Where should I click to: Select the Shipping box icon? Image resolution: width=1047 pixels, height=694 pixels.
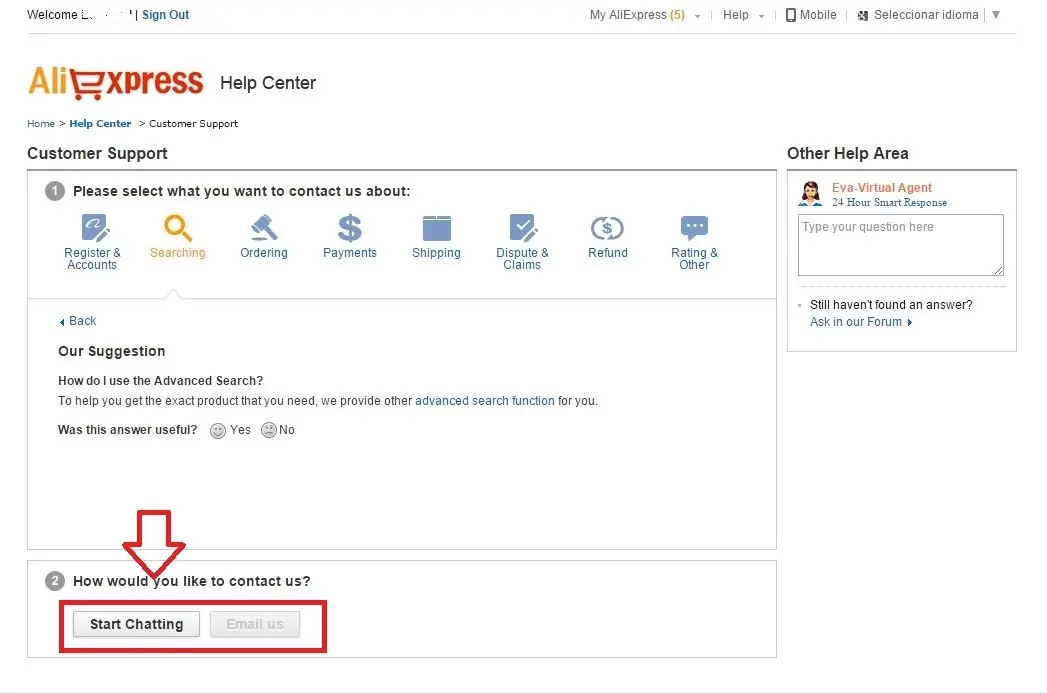pos(437,228)
